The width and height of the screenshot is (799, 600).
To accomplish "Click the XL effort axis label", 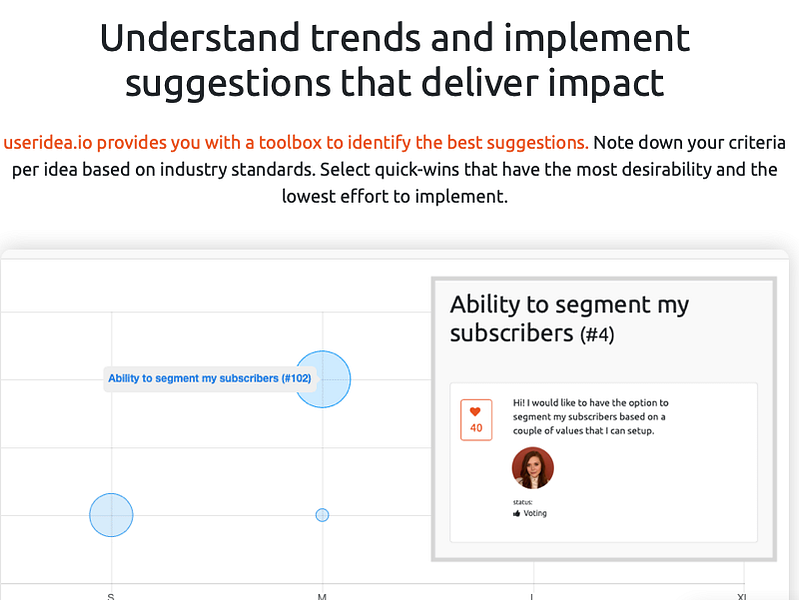I will point(742,596).
